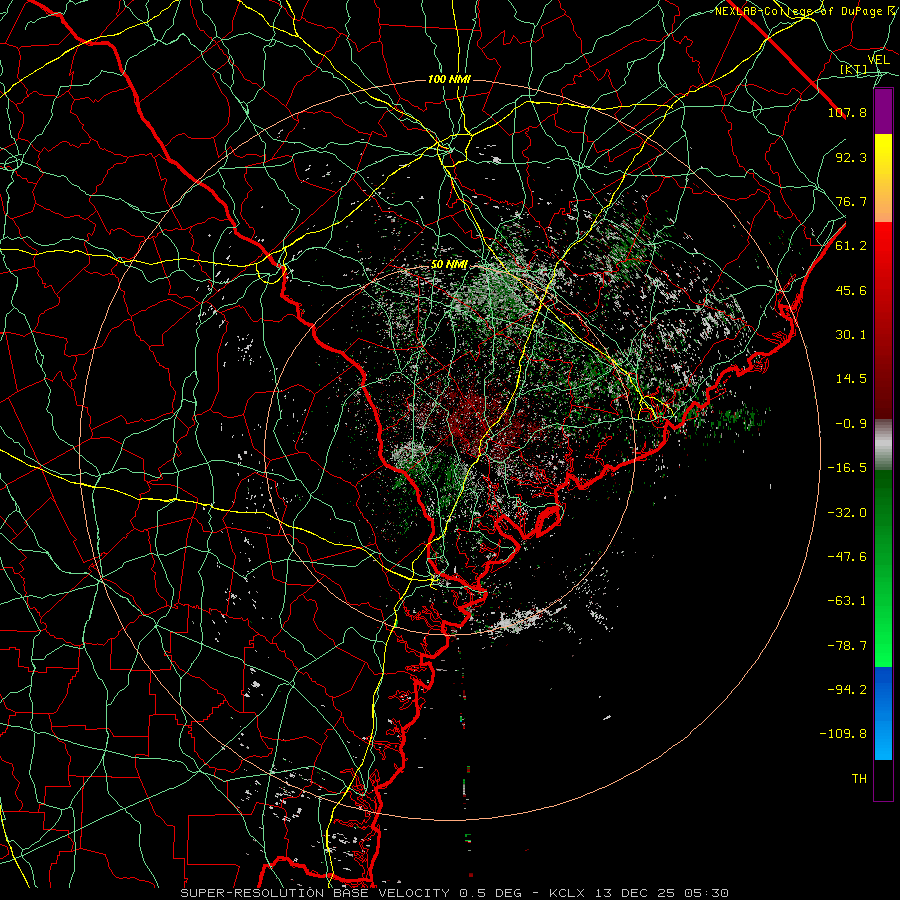Click the -0.9 velocity scale value
The height and width of the screenshot is (900, 900).
(x=851, y=424)
